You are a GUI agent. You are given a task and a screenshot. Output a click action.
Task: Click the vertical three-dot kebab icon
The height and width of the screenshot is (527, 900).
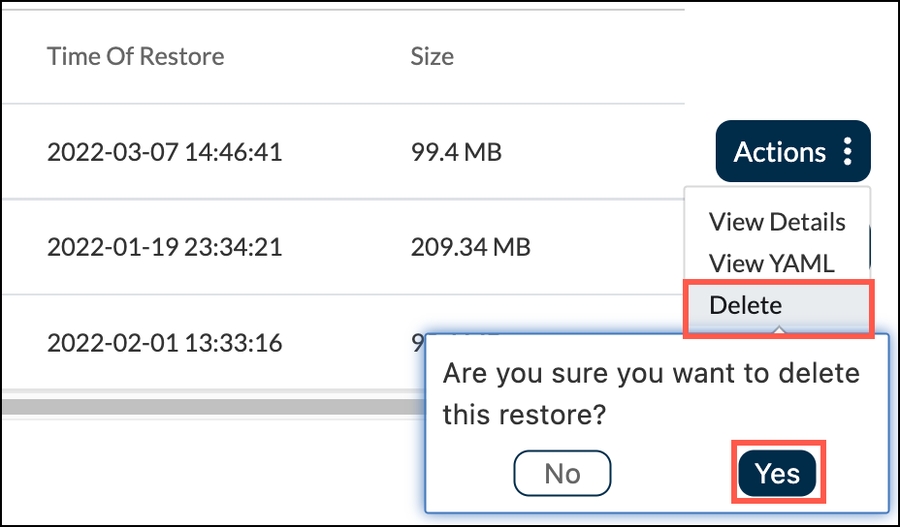[848, 152]
